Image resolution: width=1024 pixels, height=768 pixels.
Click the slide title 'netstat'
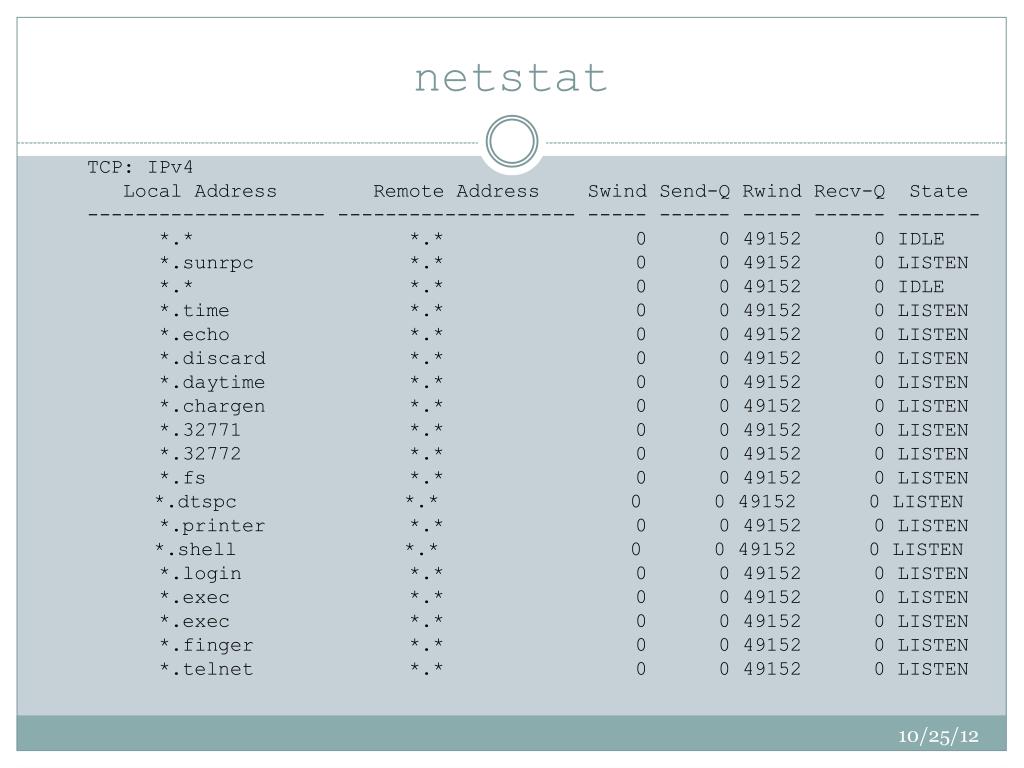[x=511, y=78]
